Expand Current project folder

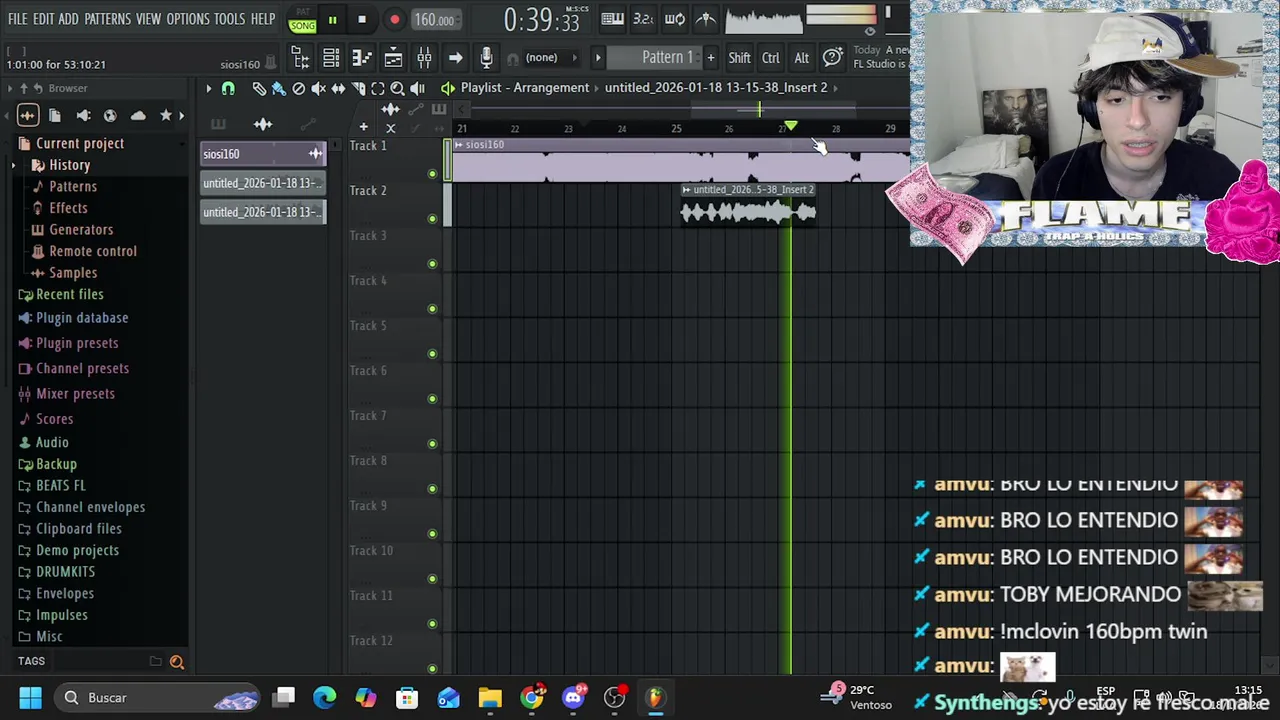[80, 143]
